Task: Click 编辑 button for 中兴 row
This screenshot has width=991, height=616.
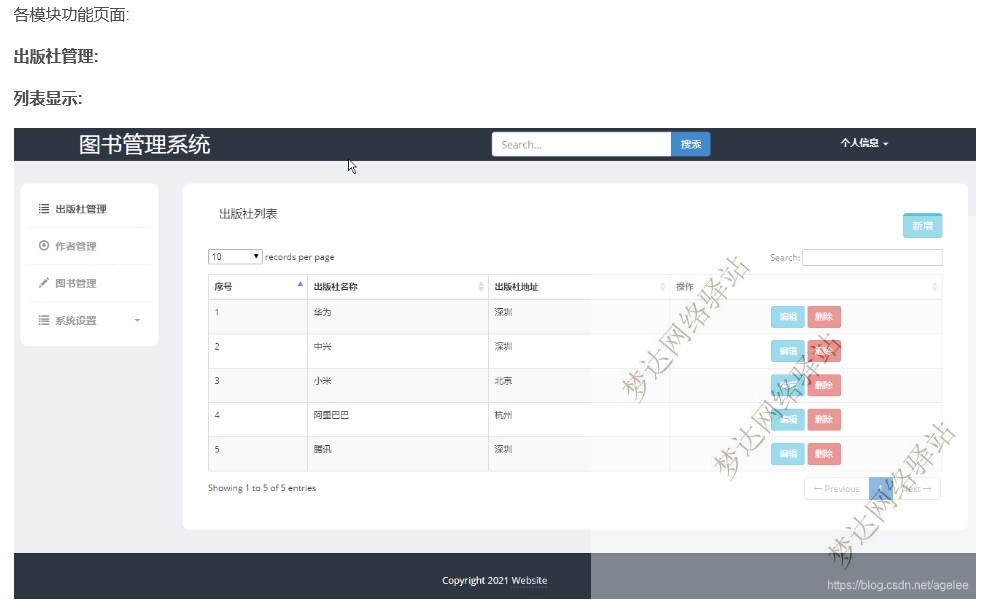Action: pyautogui.click(x=787, y=351)
